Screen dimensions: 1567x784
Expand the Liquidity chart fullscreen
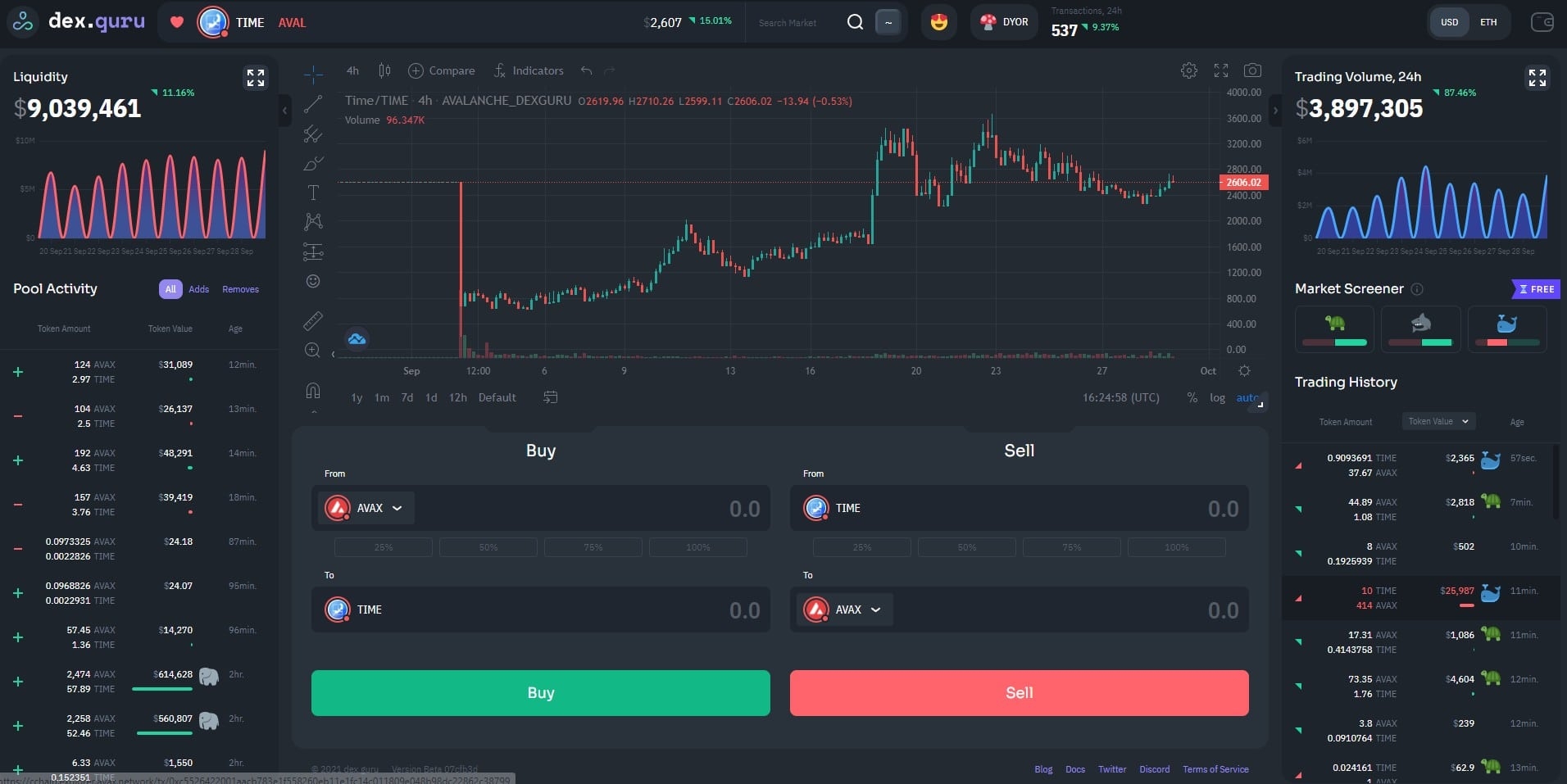click(256, 78)
